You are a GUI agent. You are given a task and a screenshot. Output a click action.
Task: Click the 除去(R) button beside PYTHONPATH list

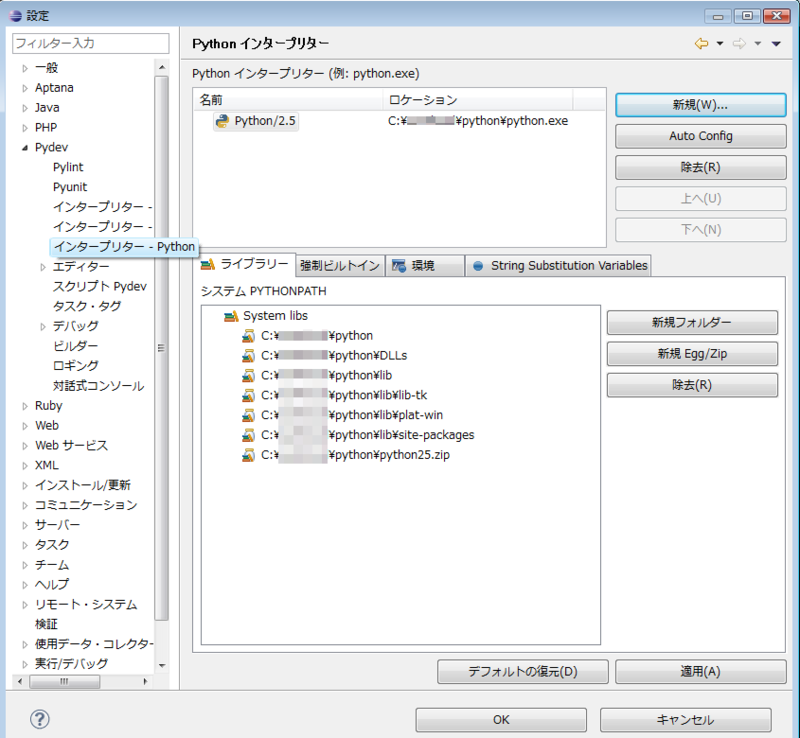point(692,385)
